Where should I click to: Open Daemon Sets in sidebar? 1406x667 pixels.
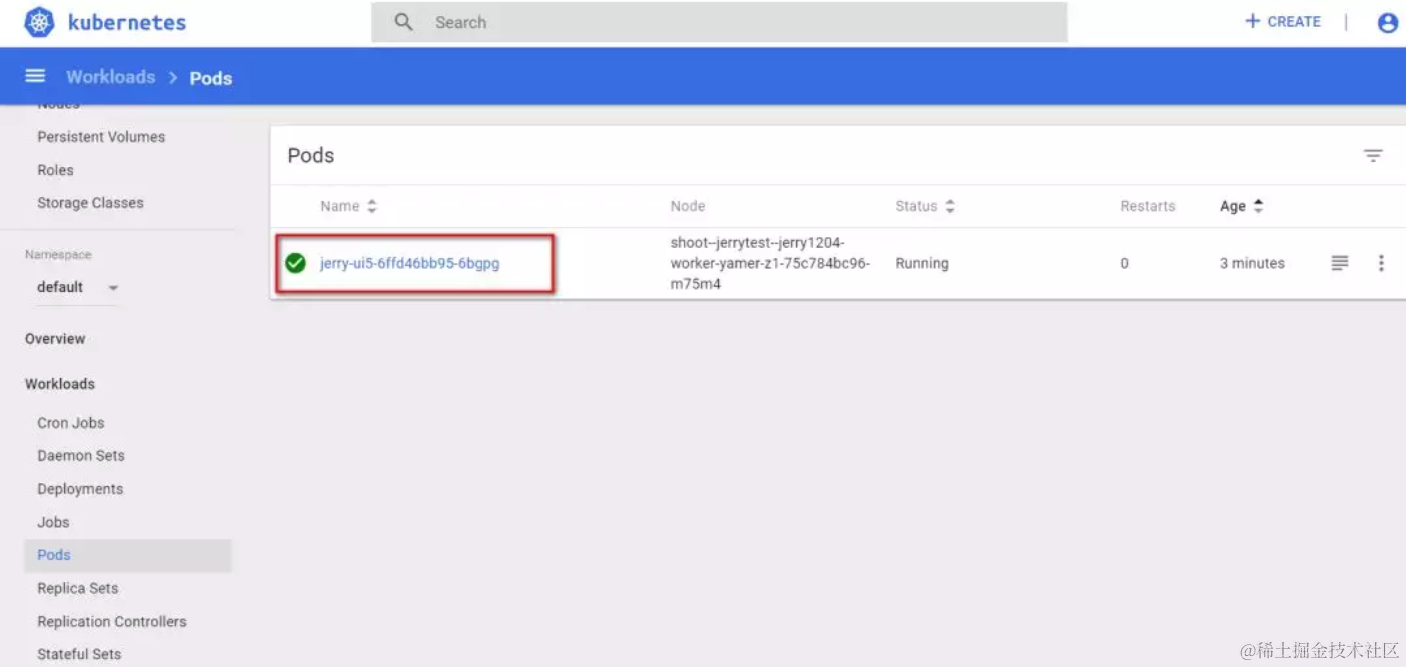click(x=81, y=456)
